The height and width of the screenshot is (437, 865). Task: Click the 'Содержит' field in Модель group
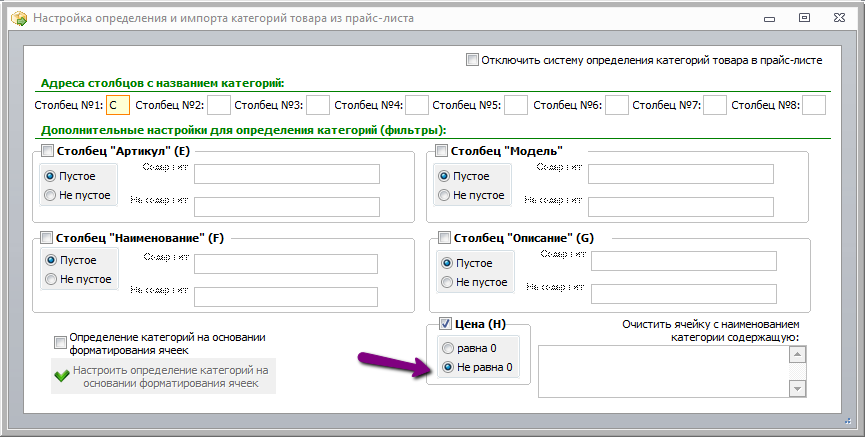(x=681, y=174)
